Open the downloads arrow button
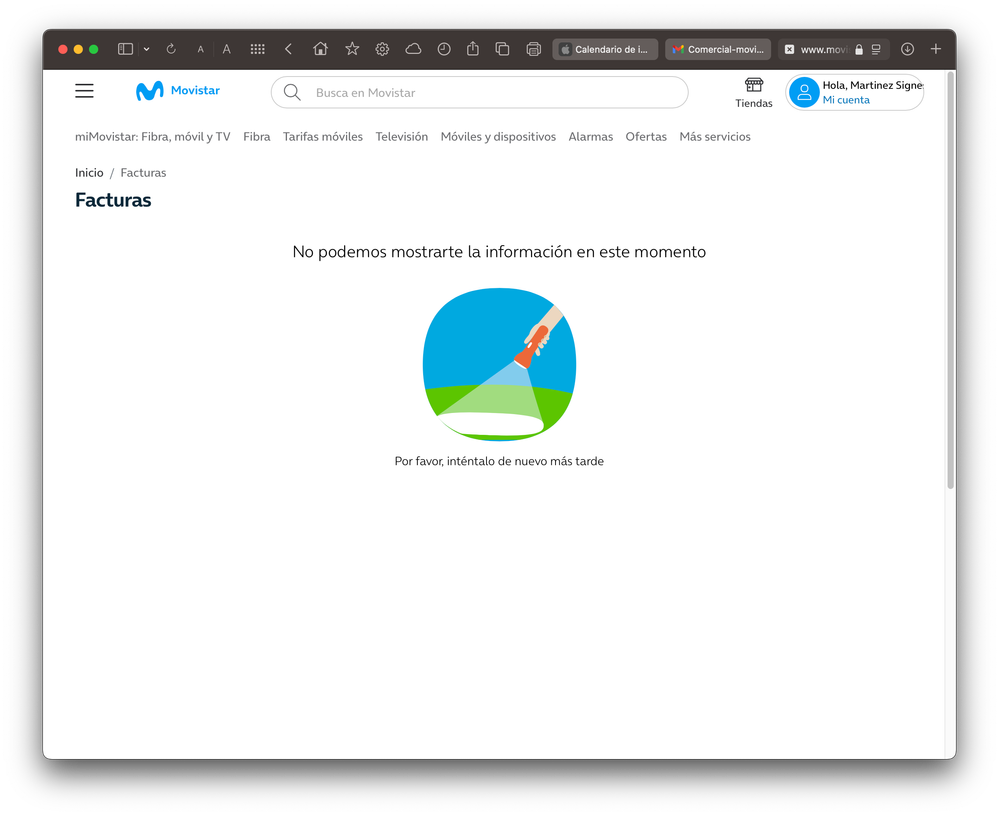 [907, 49]
